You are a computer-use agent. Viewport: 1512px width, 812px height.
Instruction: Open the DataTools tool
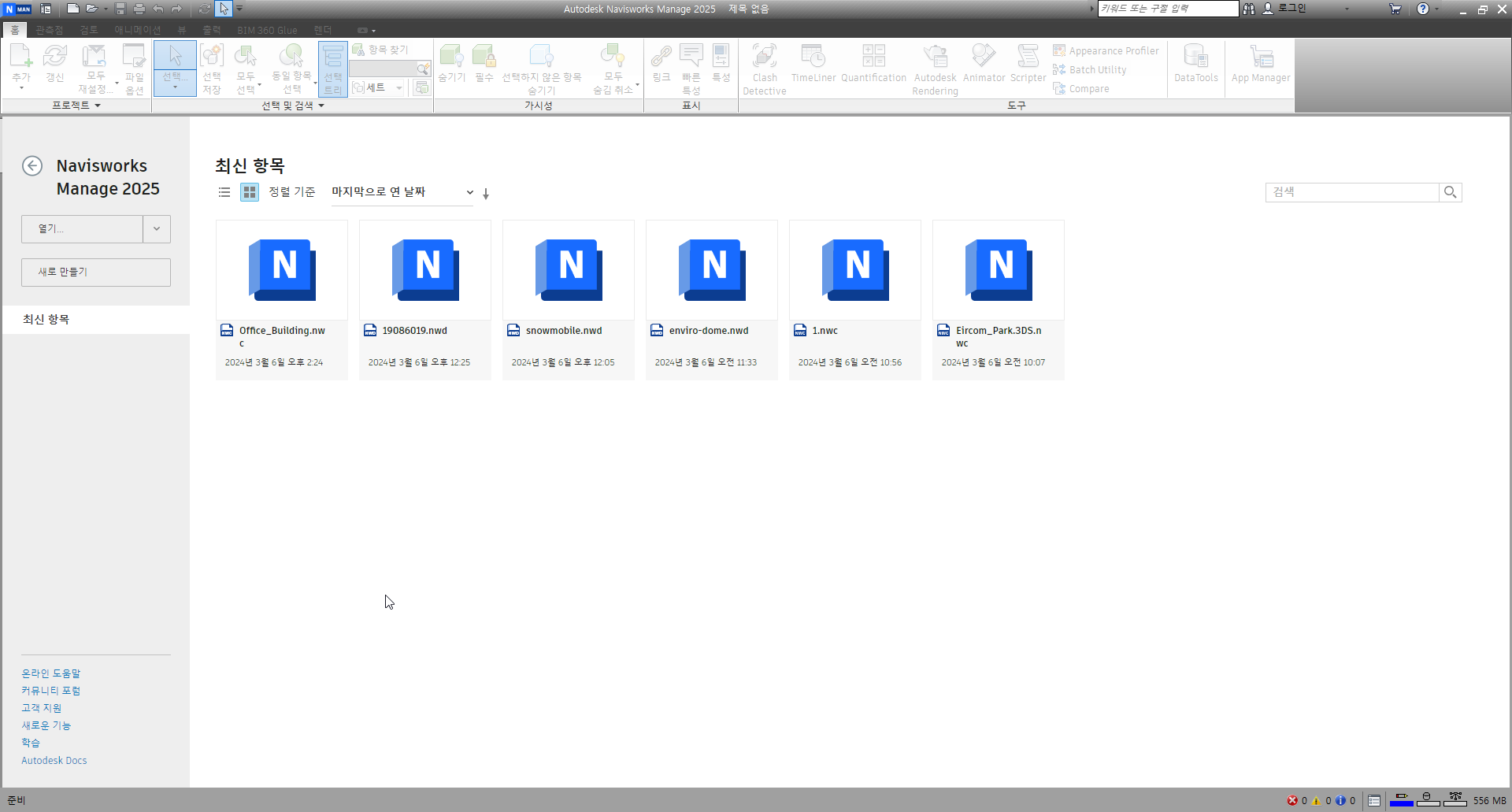click(x=1196, y=63)
